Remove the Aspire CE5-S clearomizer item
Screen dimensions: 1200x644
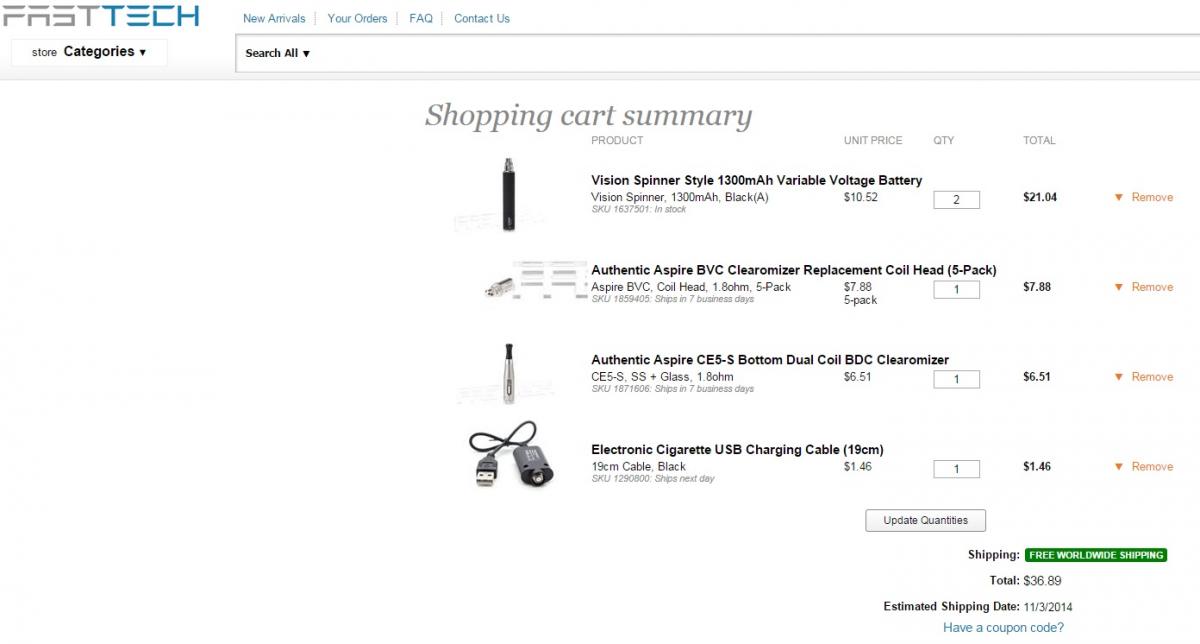pyautogui.click(x=1143, y=377)
